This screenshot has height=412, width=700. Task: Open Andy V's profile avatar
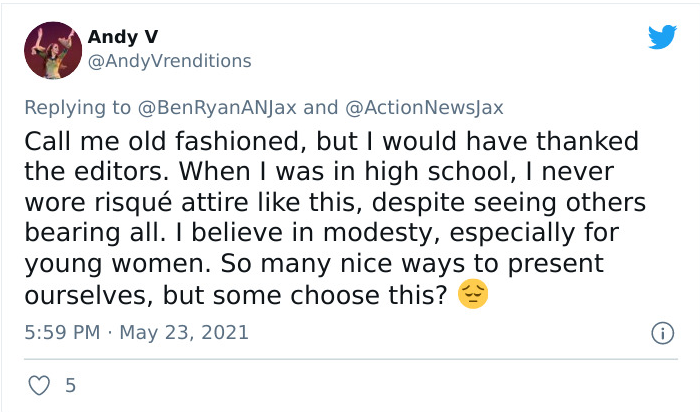pos(52,50)
